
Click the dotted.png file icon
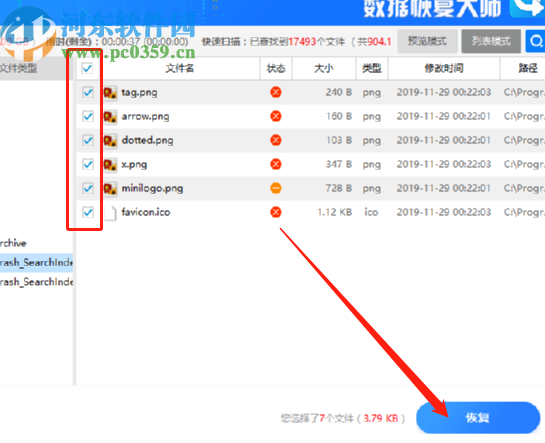coord(110,141)
